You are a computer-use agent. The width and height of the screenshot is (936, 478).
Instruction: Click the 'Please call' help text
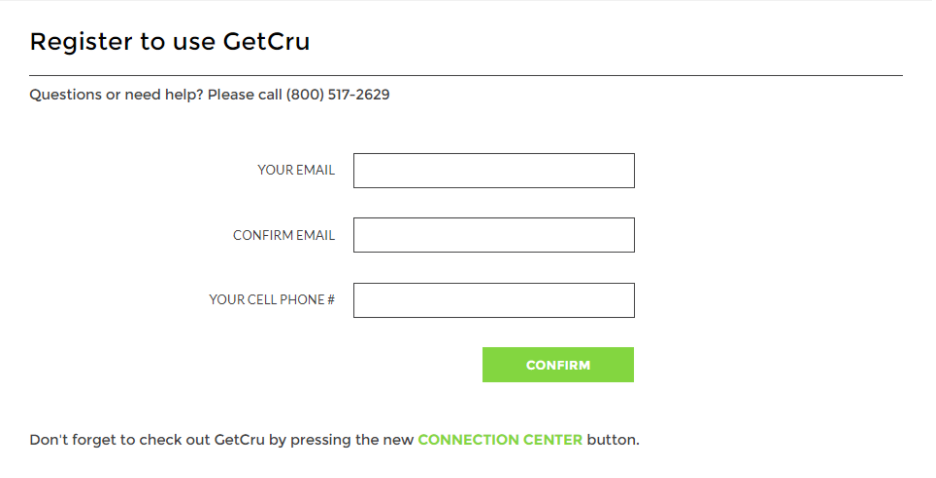[244, 96]
